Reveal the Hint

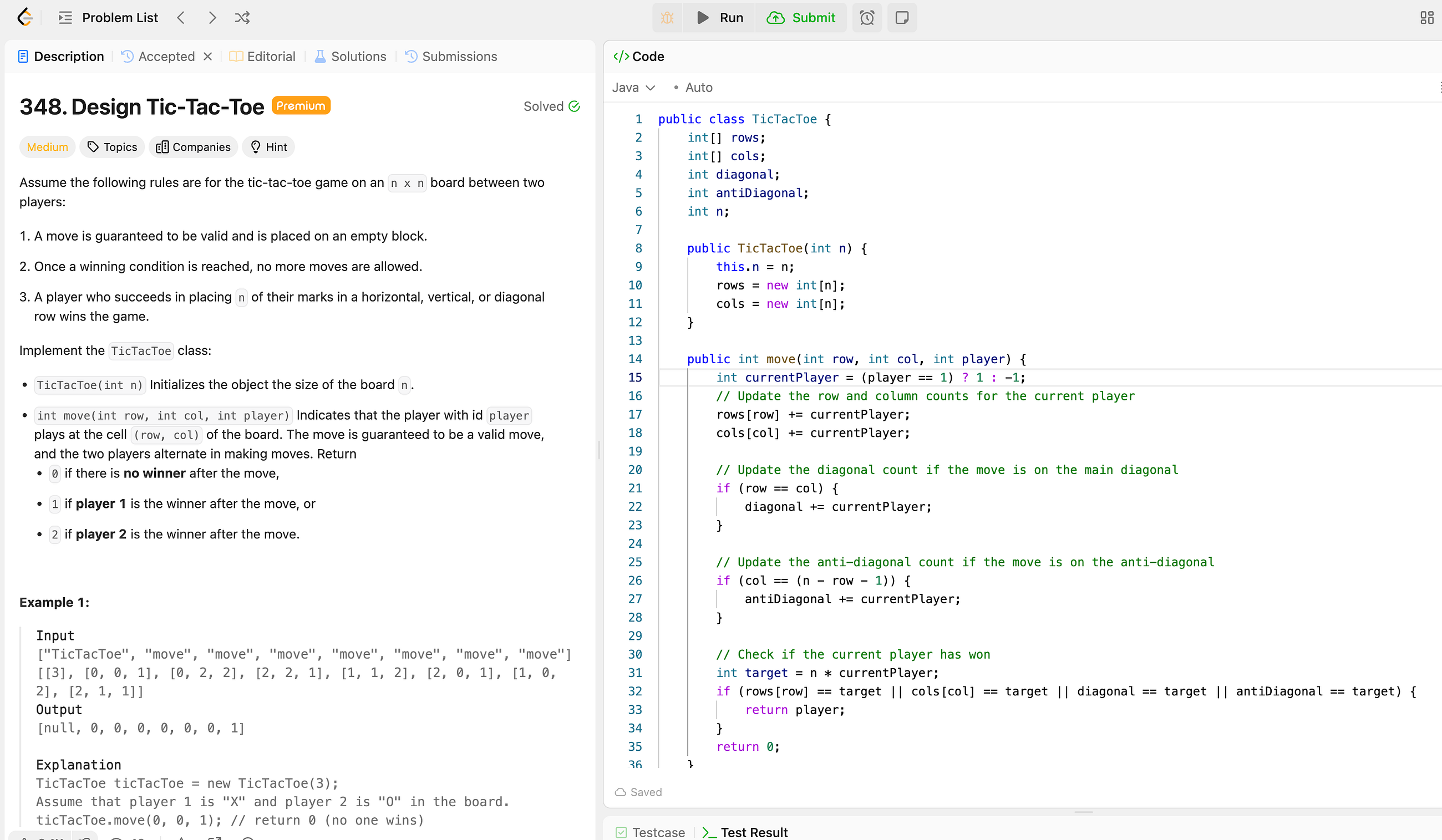[x=268, y=147]
